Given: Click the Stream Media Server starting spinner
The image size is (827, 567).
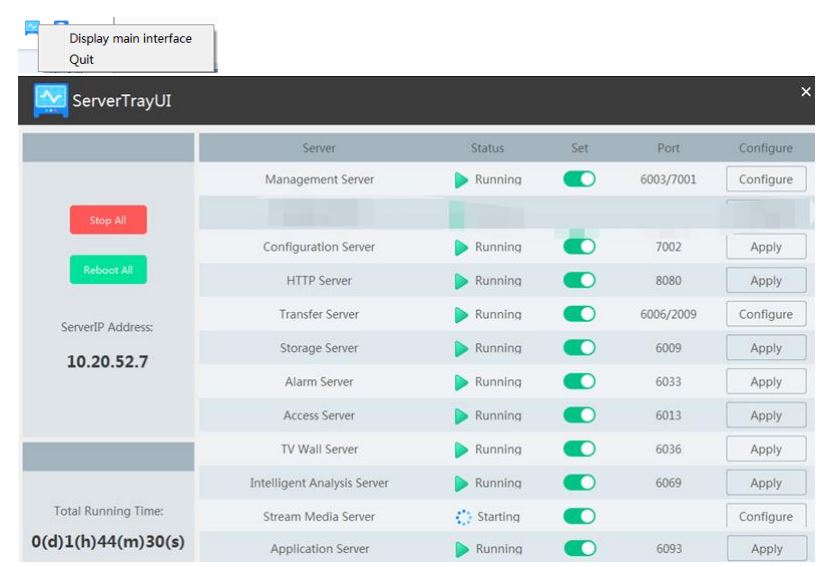Looking at the screenshot, I should [463, 517].
